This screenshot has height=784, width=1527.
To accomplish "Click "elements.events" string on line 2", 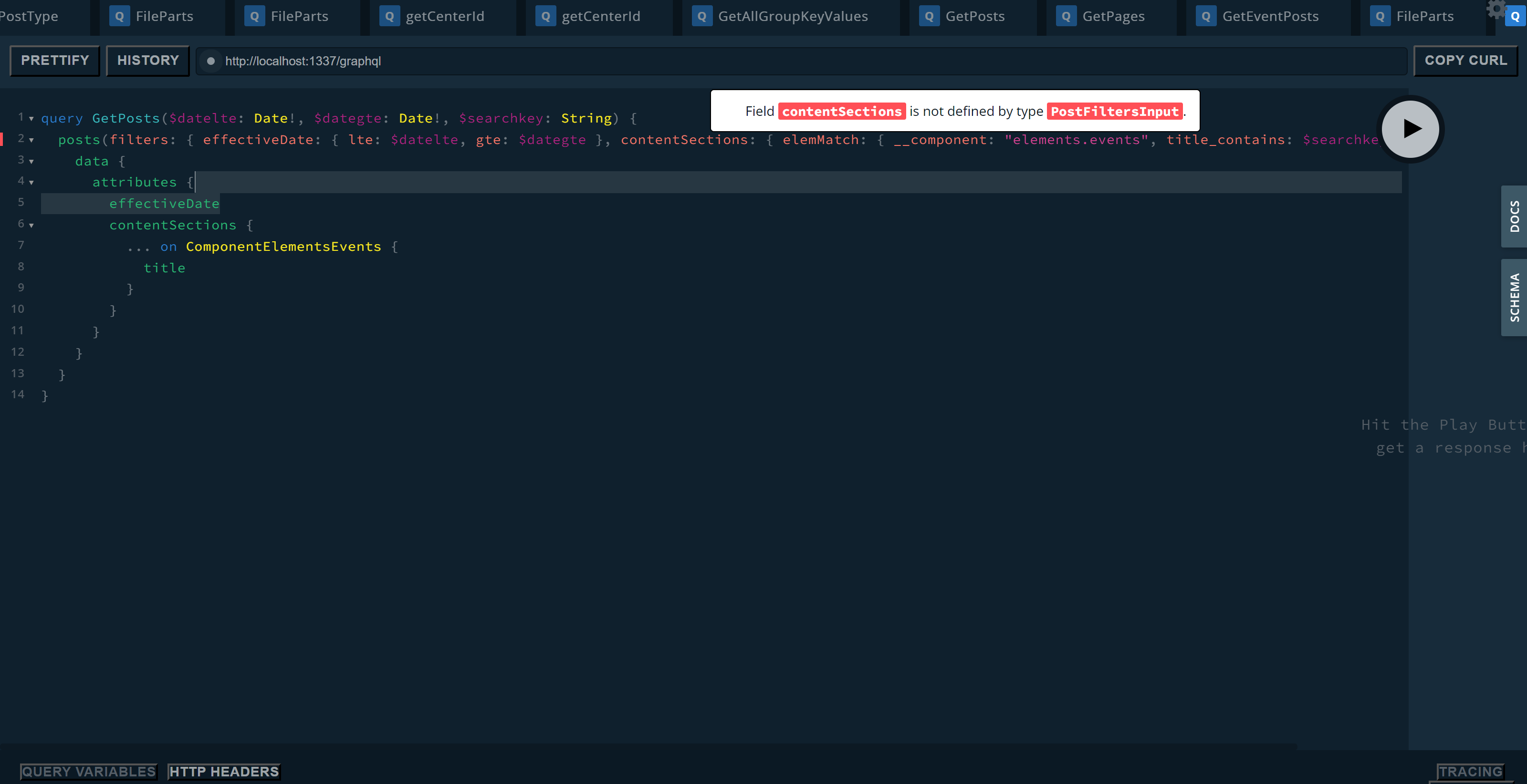I will pos(1077,140).
